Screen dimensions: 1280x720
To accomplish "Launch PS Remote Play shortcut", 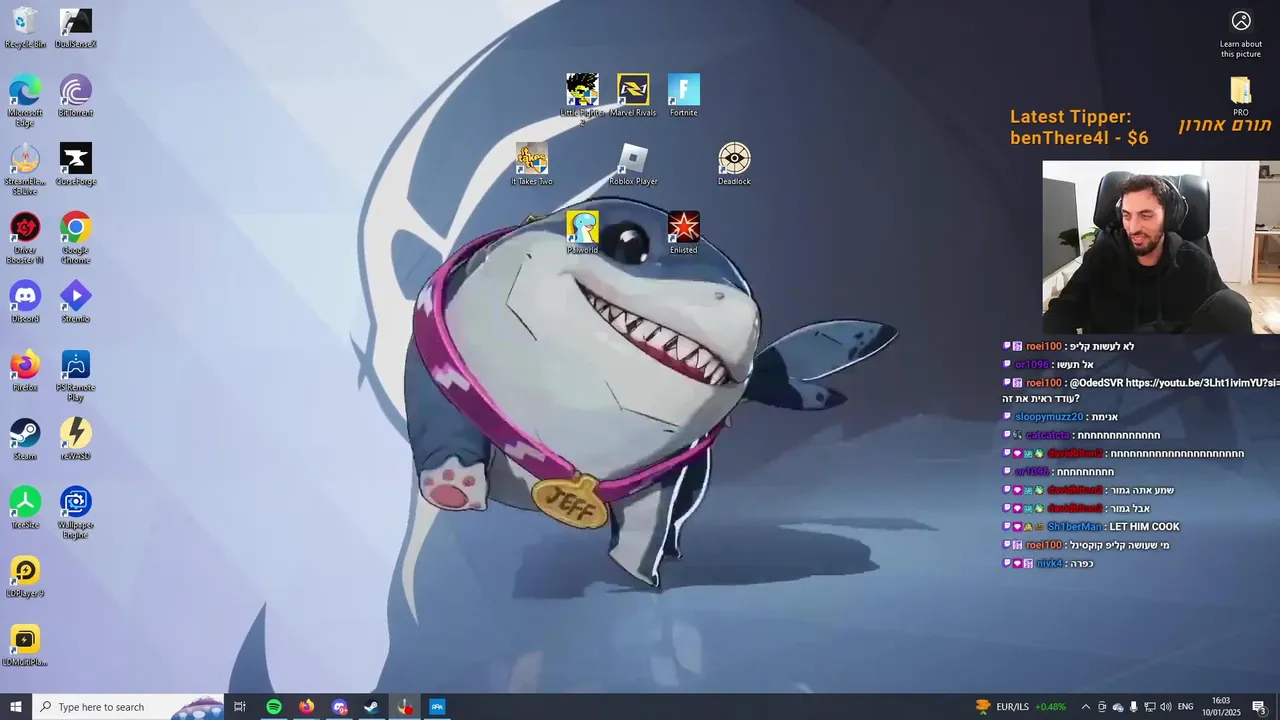I will [76, 375].
